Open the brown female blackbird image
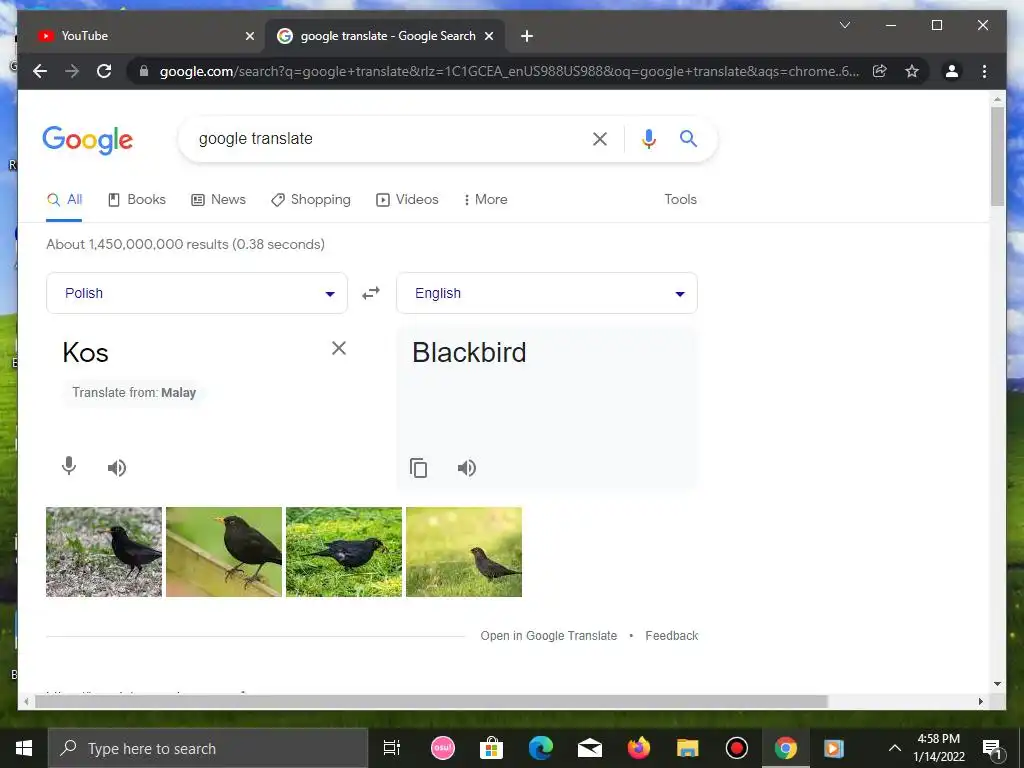Viewport: 1024px width, 768px height. click(464, 552)
